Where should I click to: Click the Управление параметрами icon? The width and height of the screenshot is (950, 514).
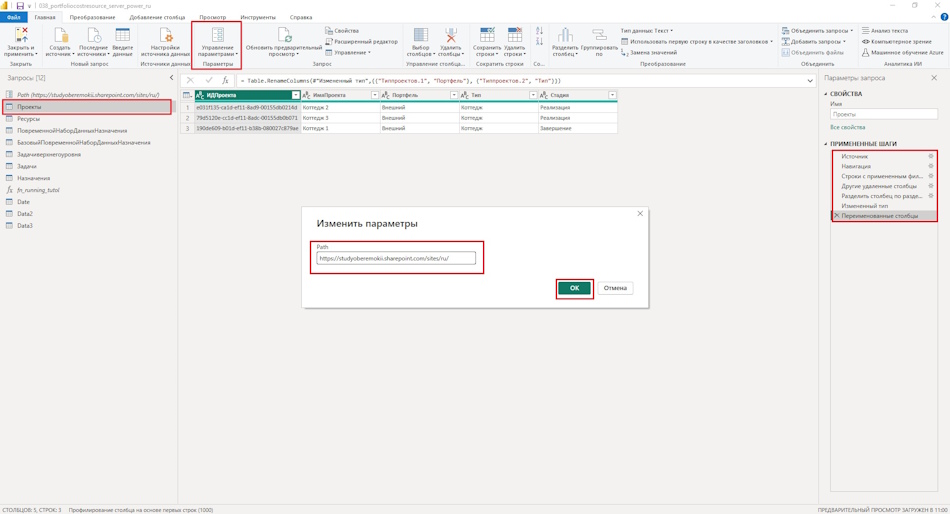click(218, 35)
